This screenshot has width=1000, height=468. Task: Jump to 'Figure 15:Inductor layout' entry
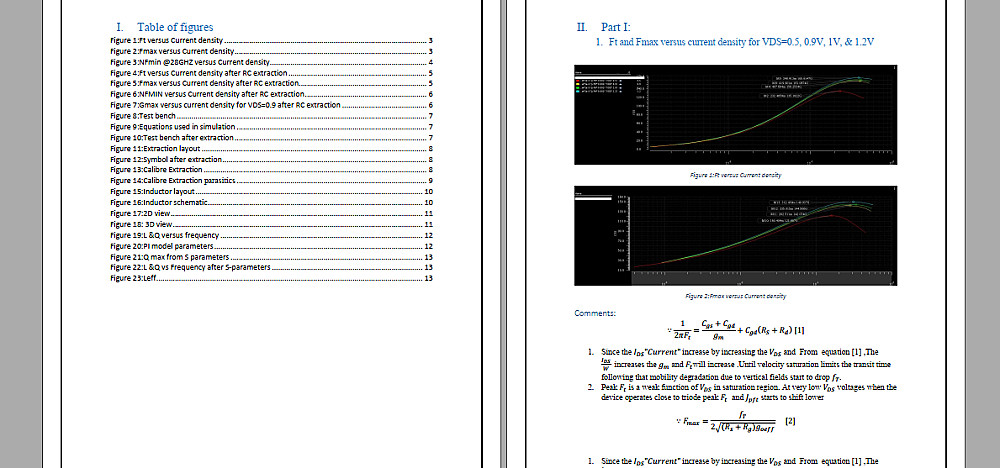272,191
